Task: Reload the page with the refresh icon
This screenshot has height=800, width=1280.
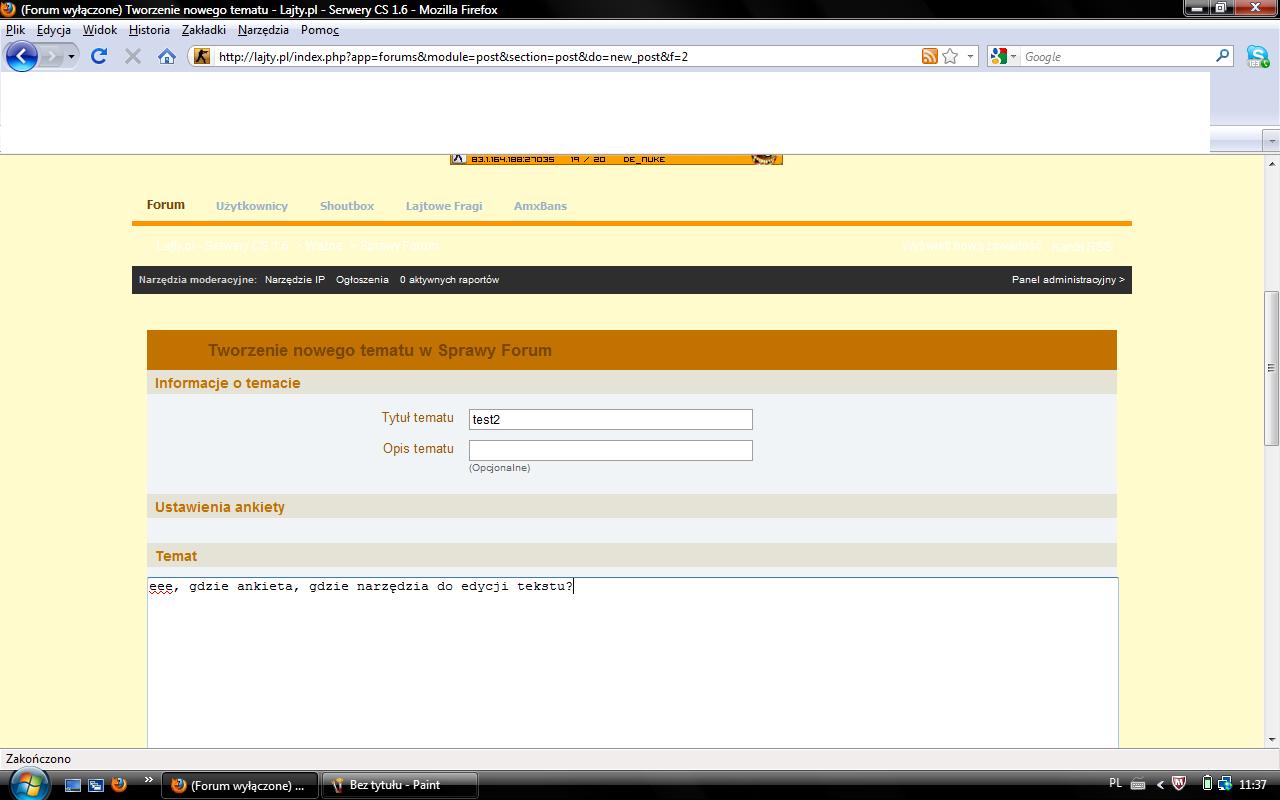Action: pos(98,56)
